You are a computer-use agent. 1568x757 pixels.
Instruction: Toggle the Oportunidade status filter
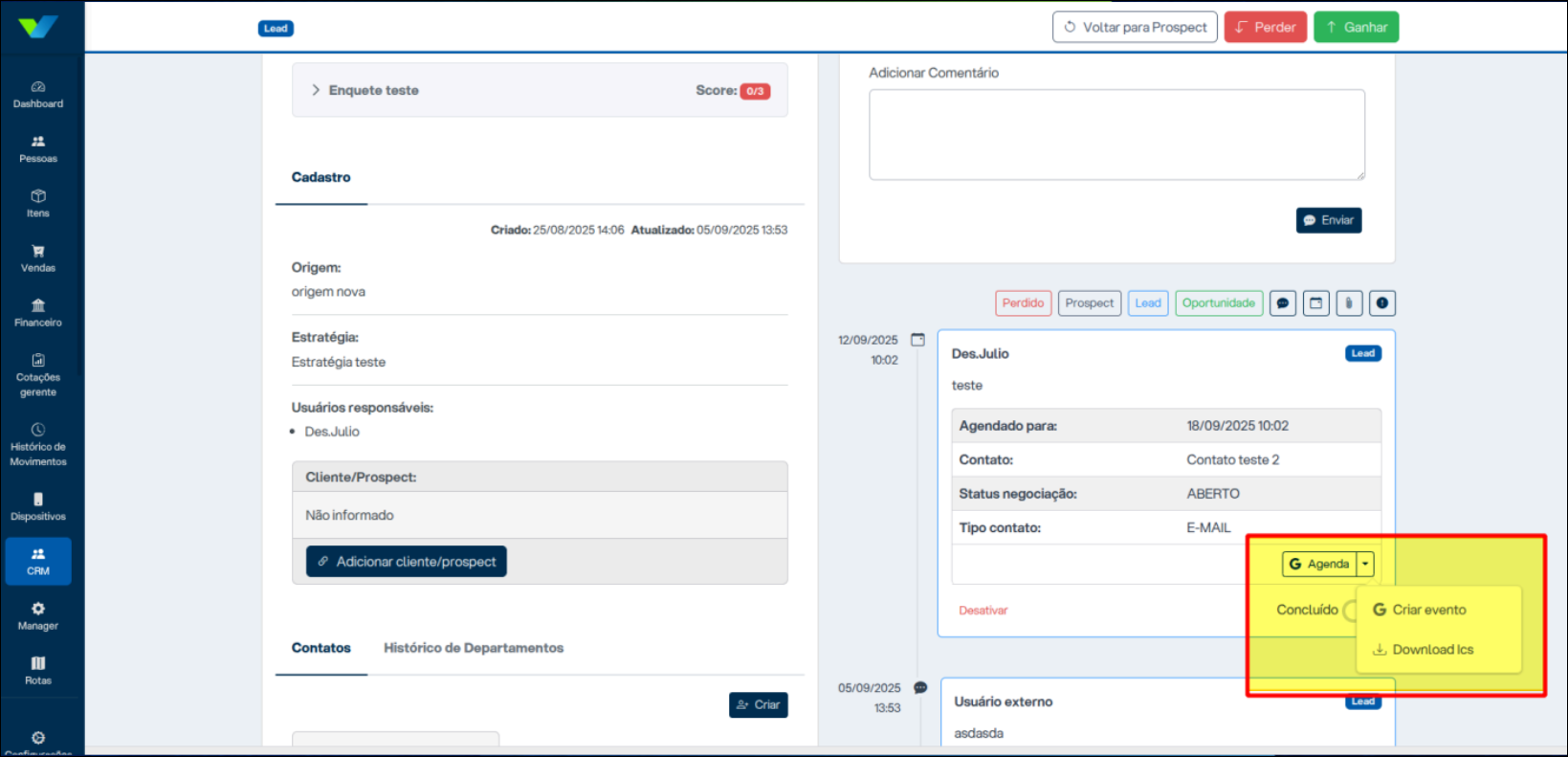(1218, 303)
